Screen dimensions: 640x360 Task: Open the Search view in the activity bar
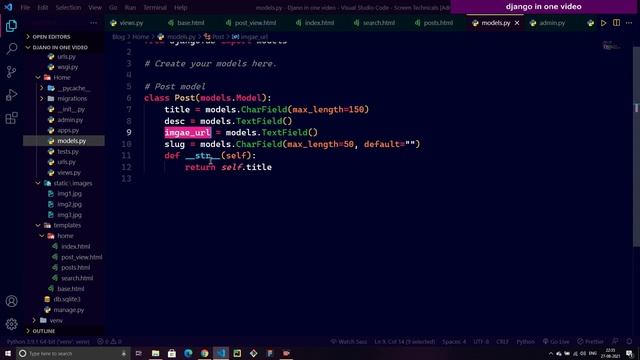coord(11,49)
